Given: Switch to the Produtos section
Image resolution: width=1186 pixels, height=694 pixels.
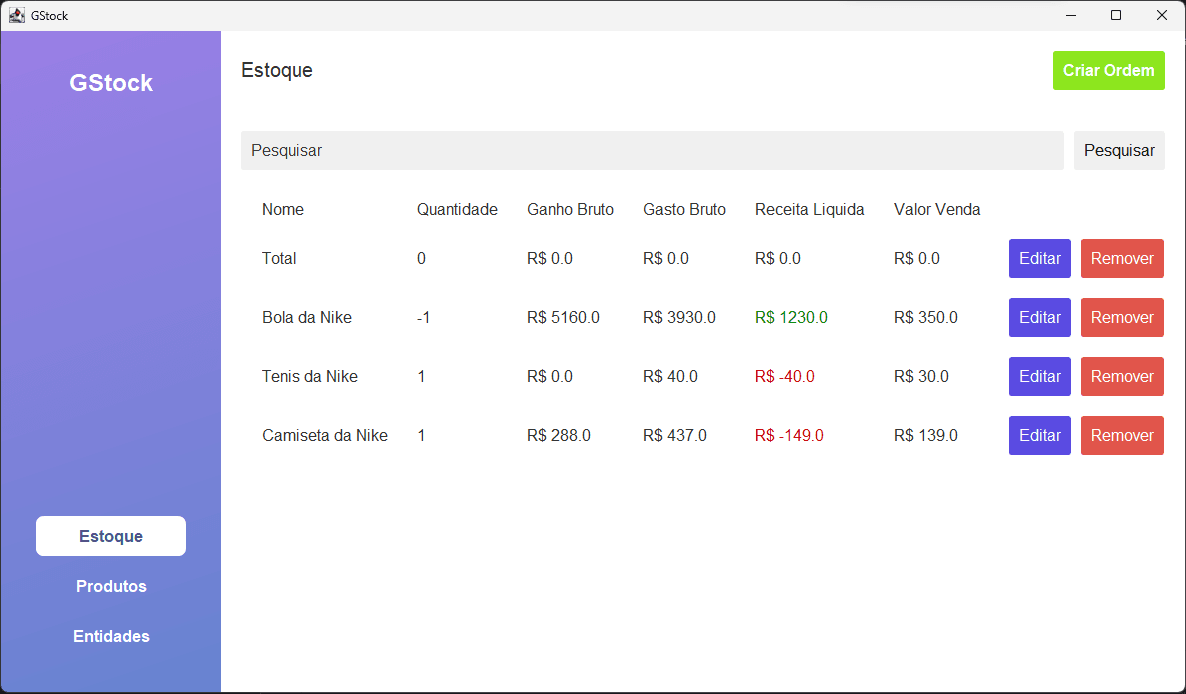Looking at the screenshot, I should click(x=111, y=586).
